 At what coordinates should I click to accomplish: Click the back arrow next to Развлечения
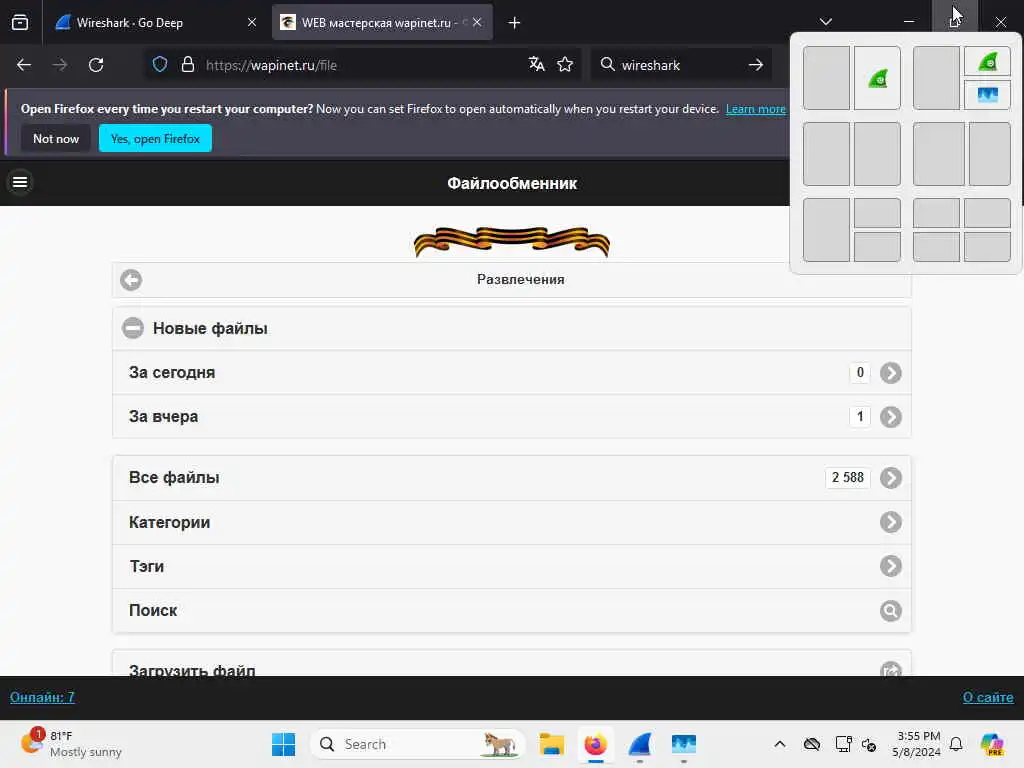[x=131, y=280]
